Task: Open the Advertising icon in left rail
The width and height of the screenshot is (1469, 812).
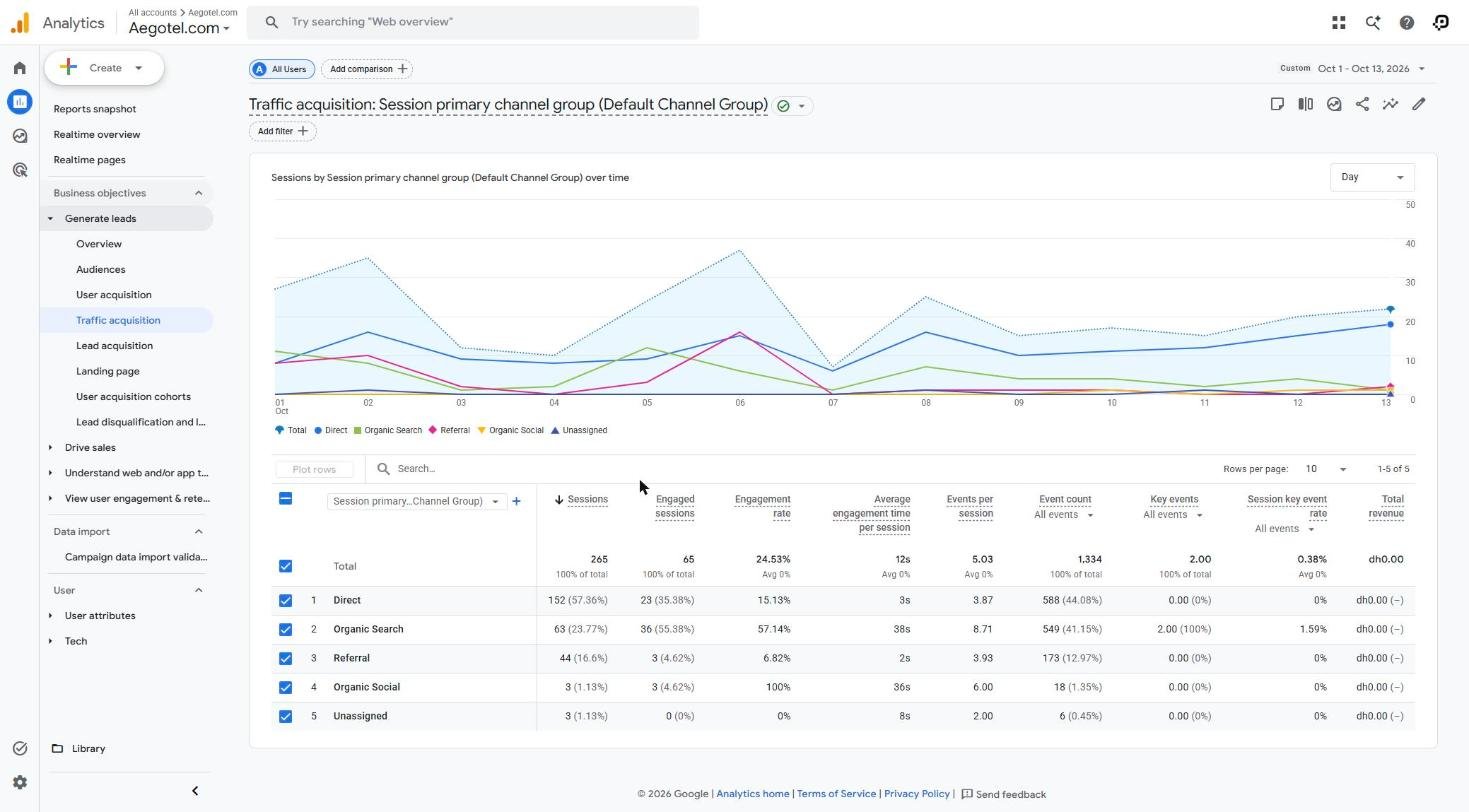Action: (19, 170)
